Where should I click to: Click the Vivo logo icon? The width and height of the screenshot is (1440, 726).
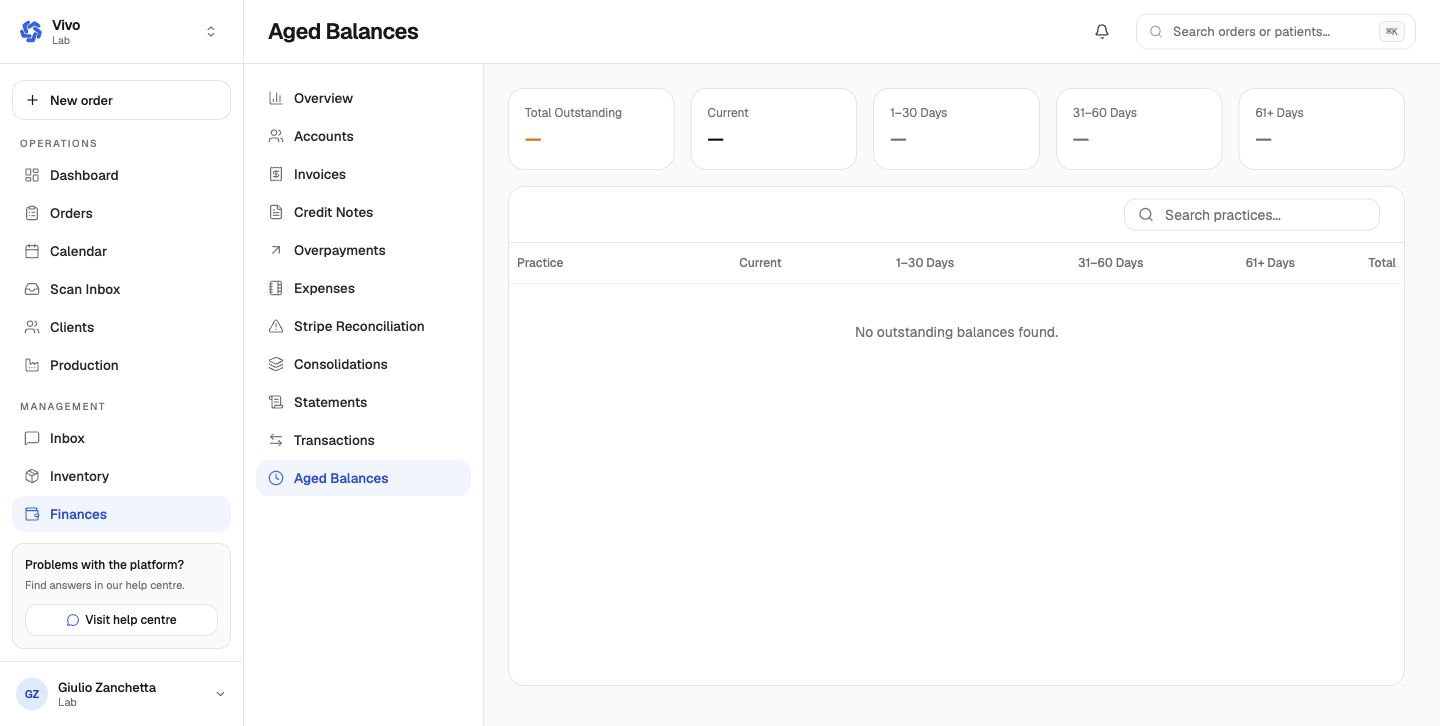coord(31,32)
